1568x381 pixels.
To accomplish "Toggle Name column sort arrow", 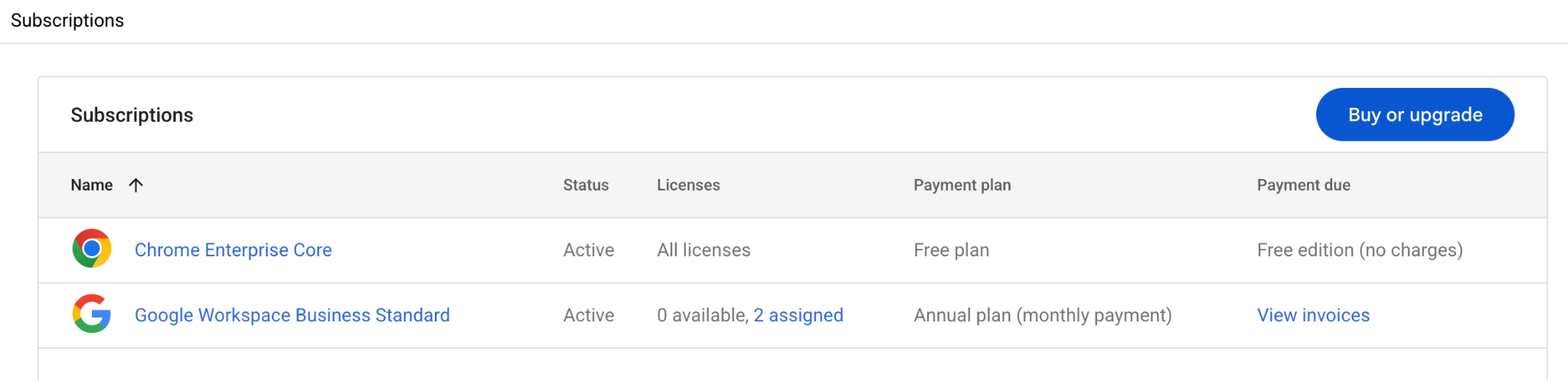I will (136, 185).
